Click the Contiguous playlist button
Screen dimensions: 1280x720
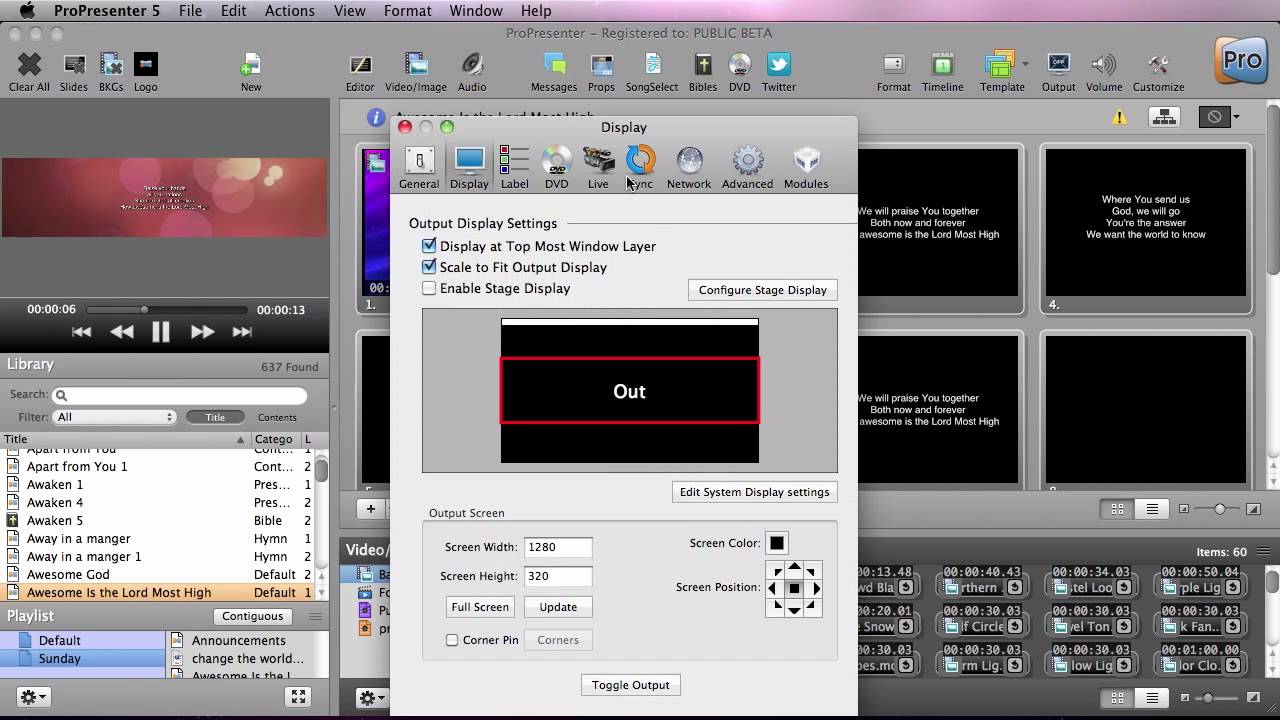(253, 616)
